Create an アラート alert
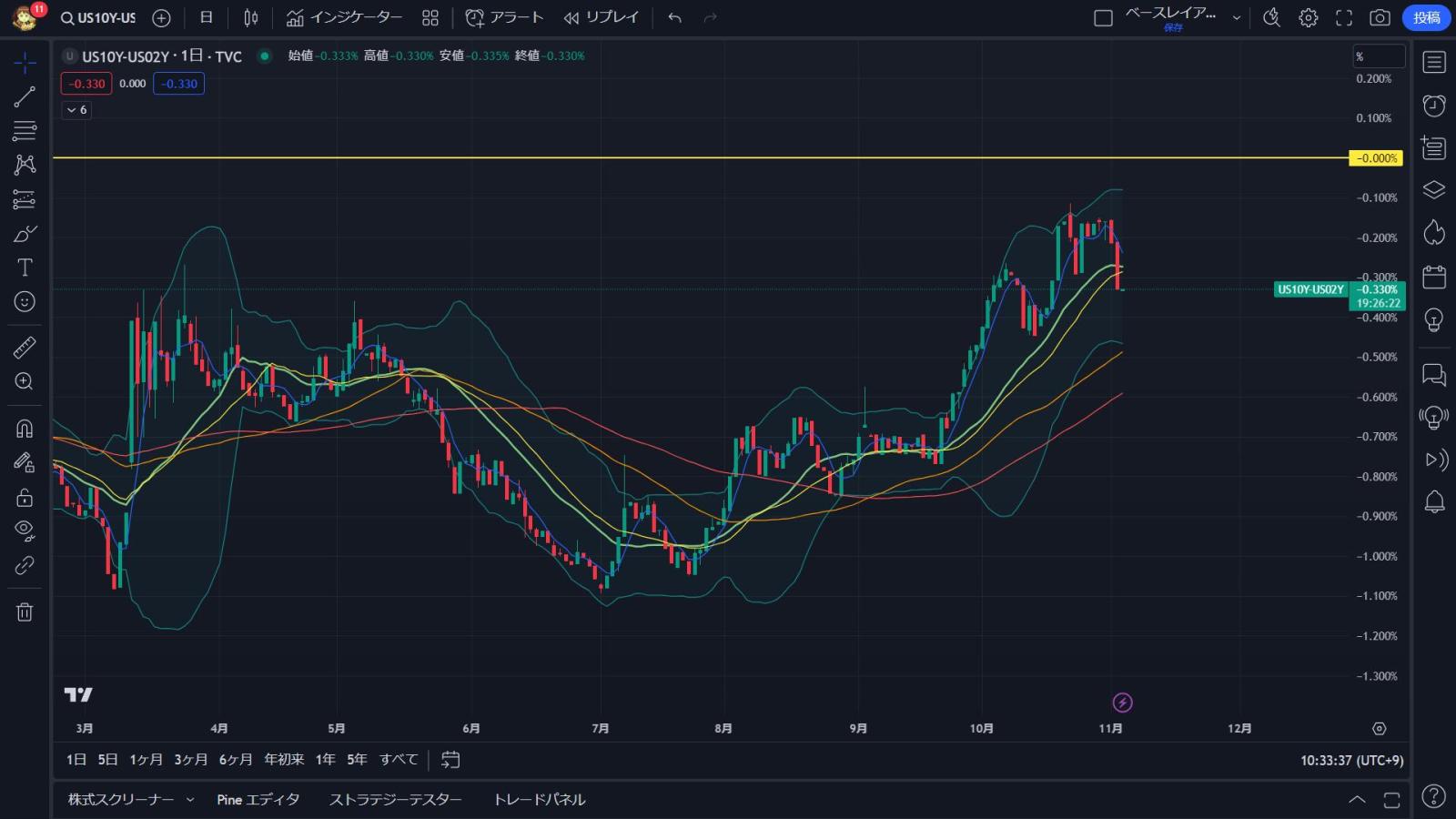This screenshot has height=819, width=1456. [504, 17]
